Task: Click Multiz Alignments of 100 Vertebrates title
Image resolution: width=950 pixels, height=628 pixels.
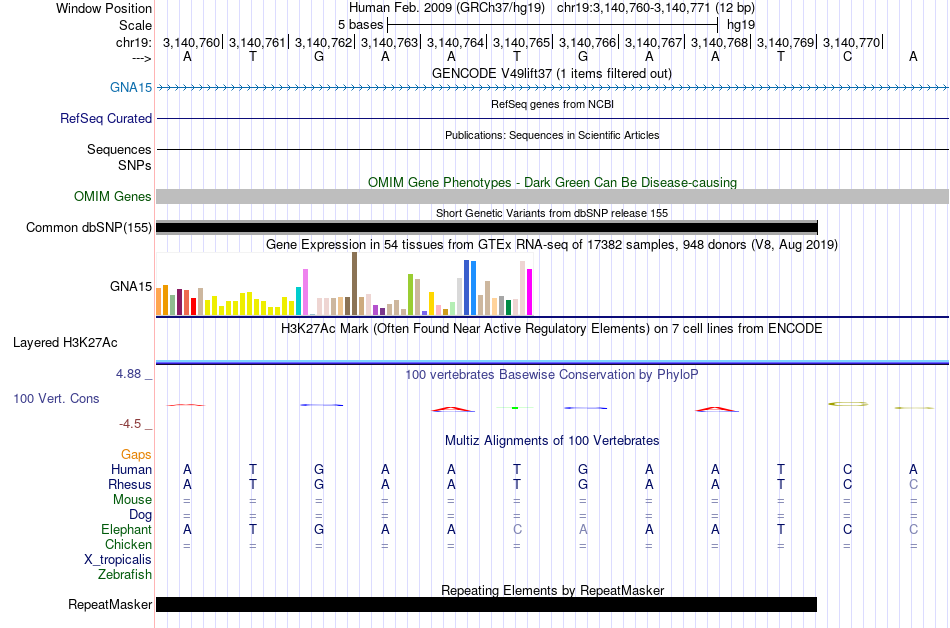Action: click(552, 440)
